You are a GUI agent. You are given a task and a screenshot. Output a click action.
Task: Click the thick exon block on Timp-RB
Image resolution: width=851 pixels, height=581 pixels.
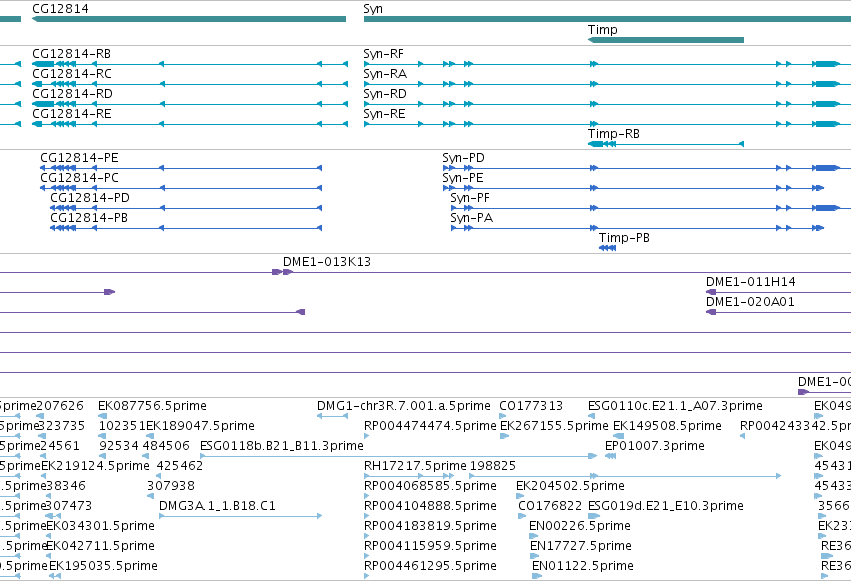click(596, 144)
